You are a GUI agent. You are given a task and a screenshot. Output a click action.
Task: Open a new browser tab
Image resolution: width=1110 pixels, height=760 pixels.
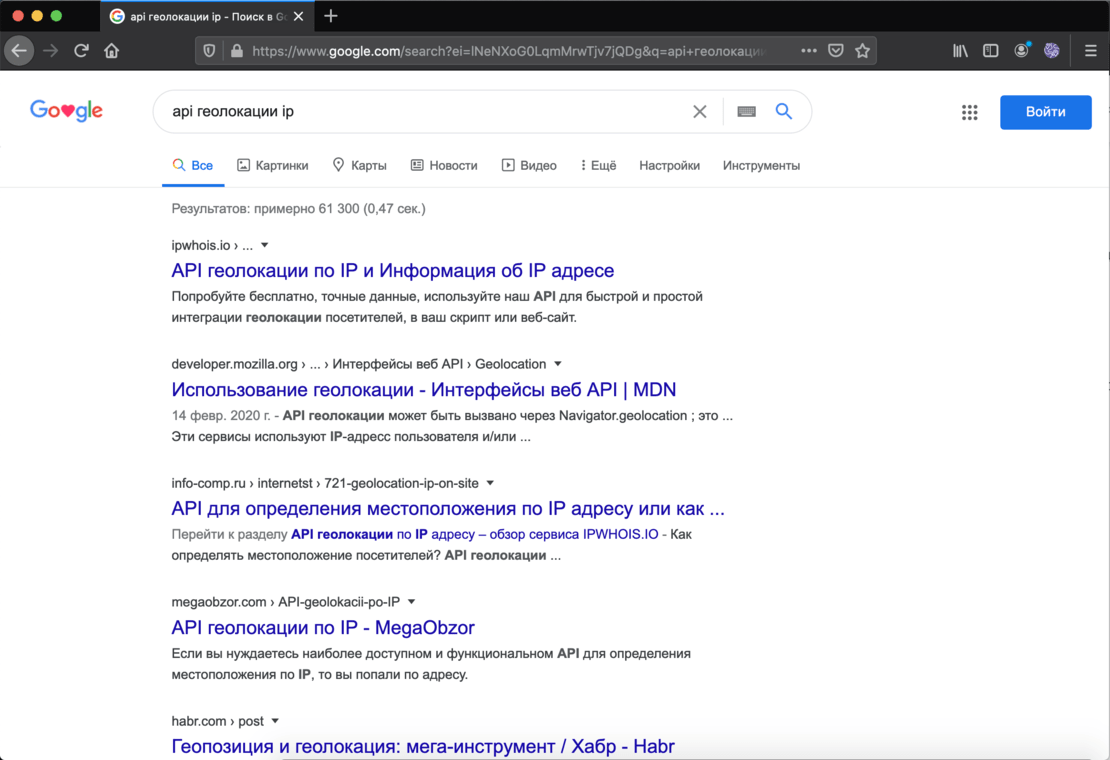[331, 16]
